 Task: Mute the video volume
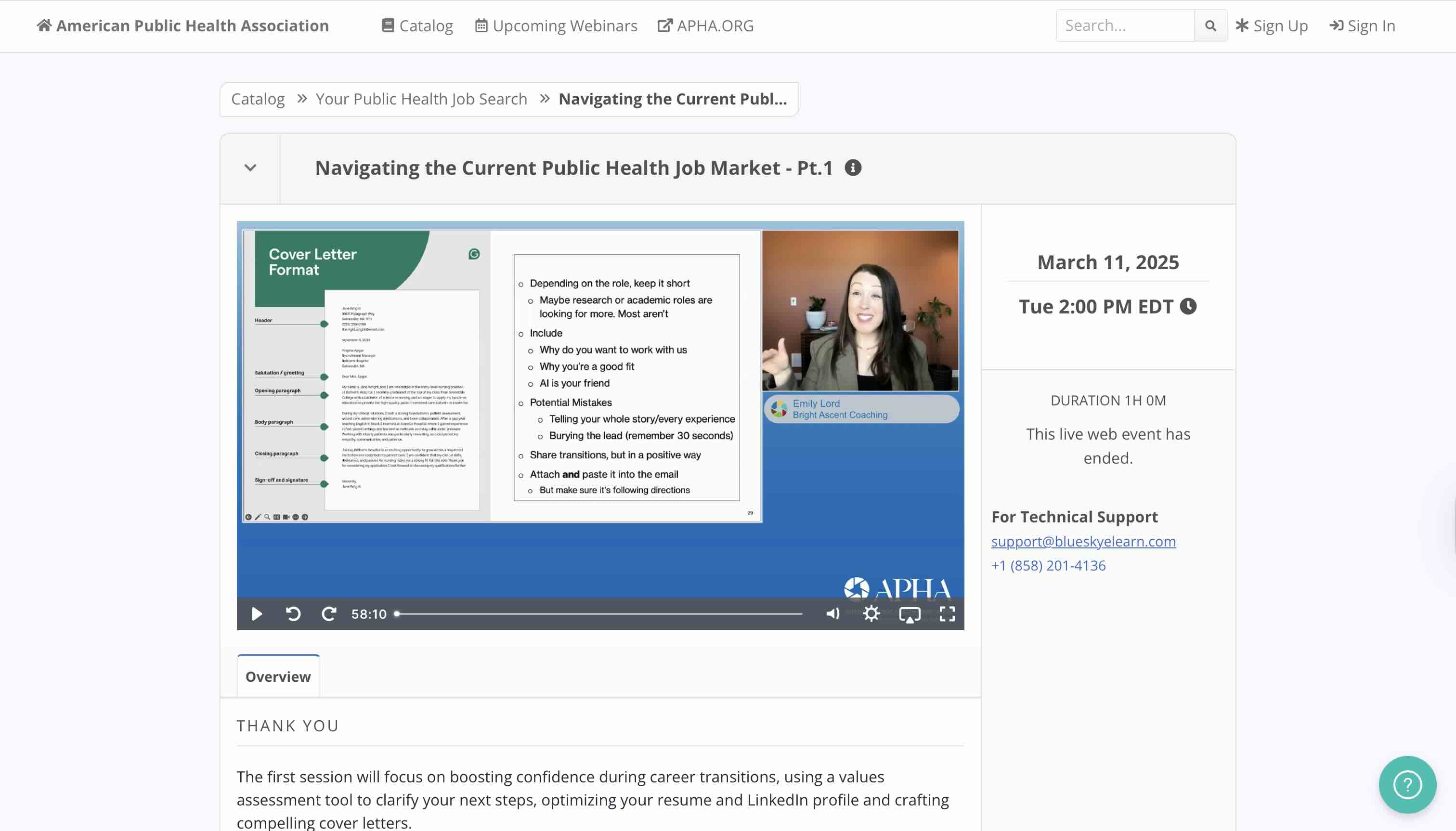tap(833, 613)
